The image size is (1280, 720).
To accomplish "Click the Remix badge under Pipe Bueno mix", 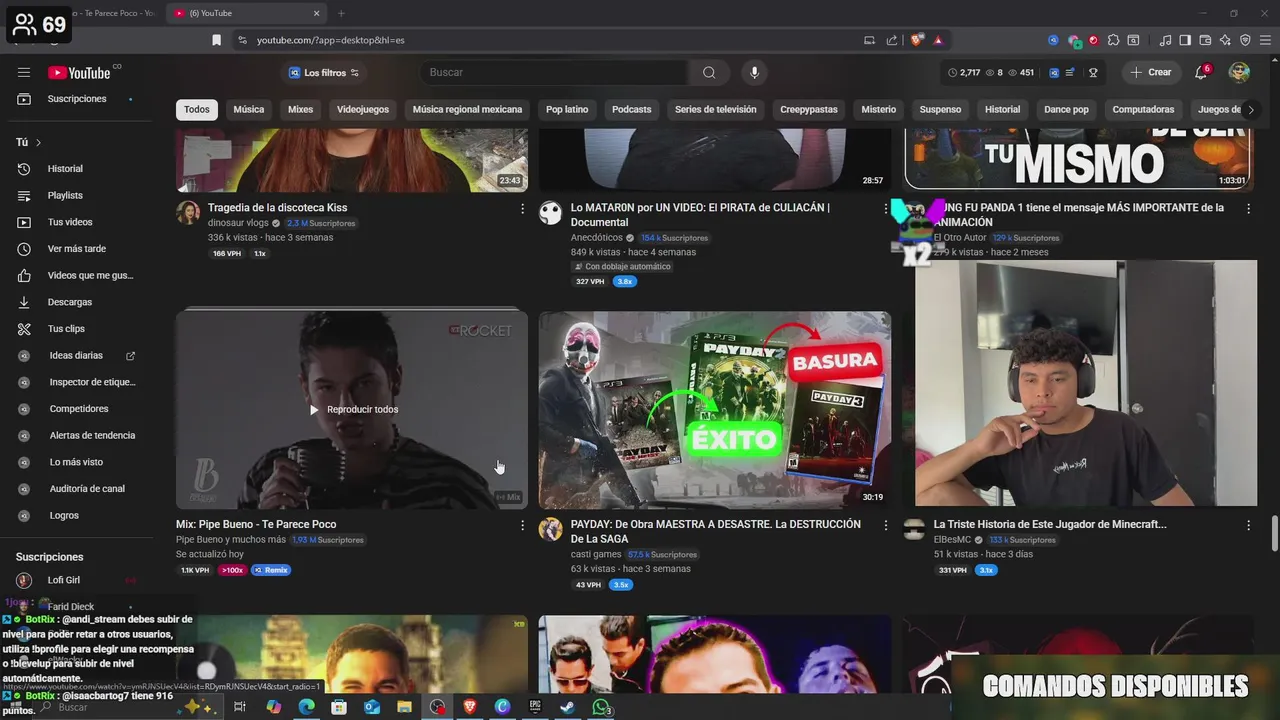I will (x=271, y=570).
